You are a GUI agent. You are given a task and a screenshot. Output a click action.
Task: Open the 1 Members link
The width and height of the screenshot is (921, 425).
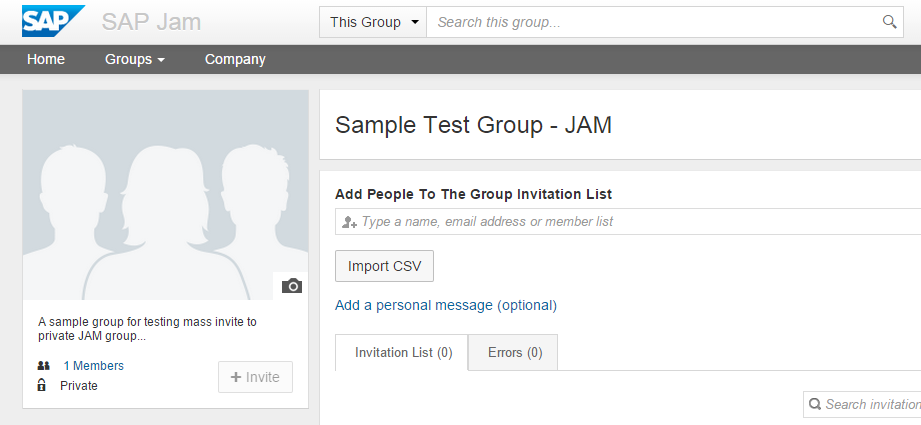93,366
